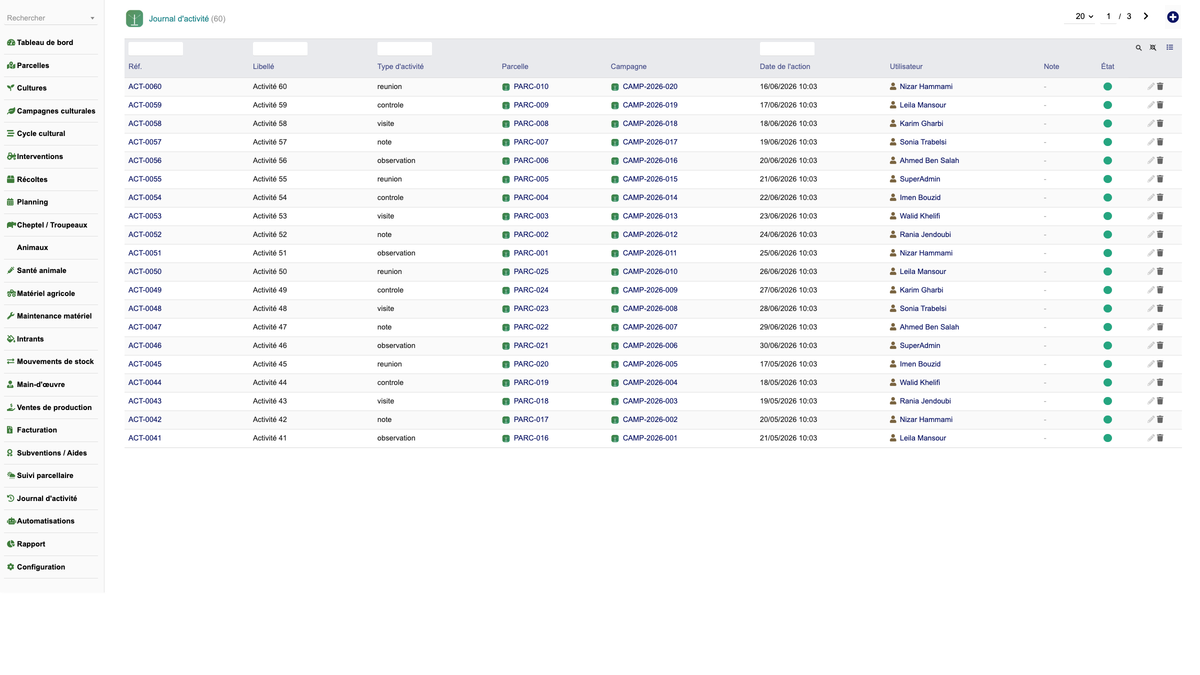The height and width of the screenshot is (675, 1200).
Task: Click parcel icon next to PARC-010
Action: tap(506, 87)
